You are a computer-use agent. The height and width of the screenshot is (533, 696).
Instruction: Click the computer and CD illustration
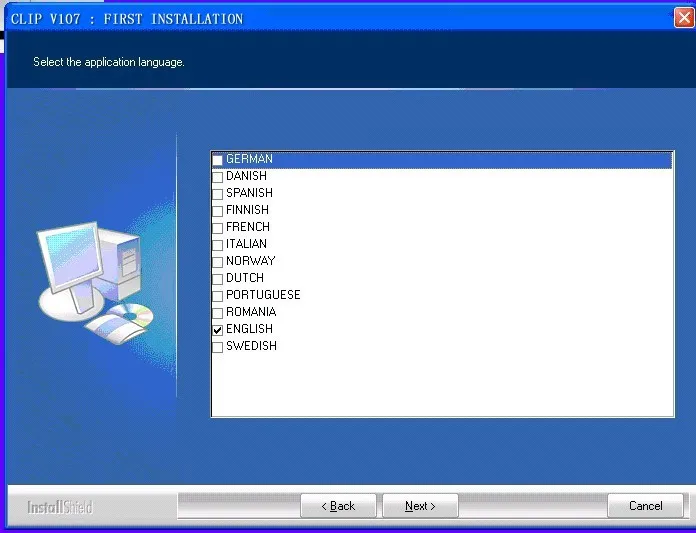click(95, 283)
